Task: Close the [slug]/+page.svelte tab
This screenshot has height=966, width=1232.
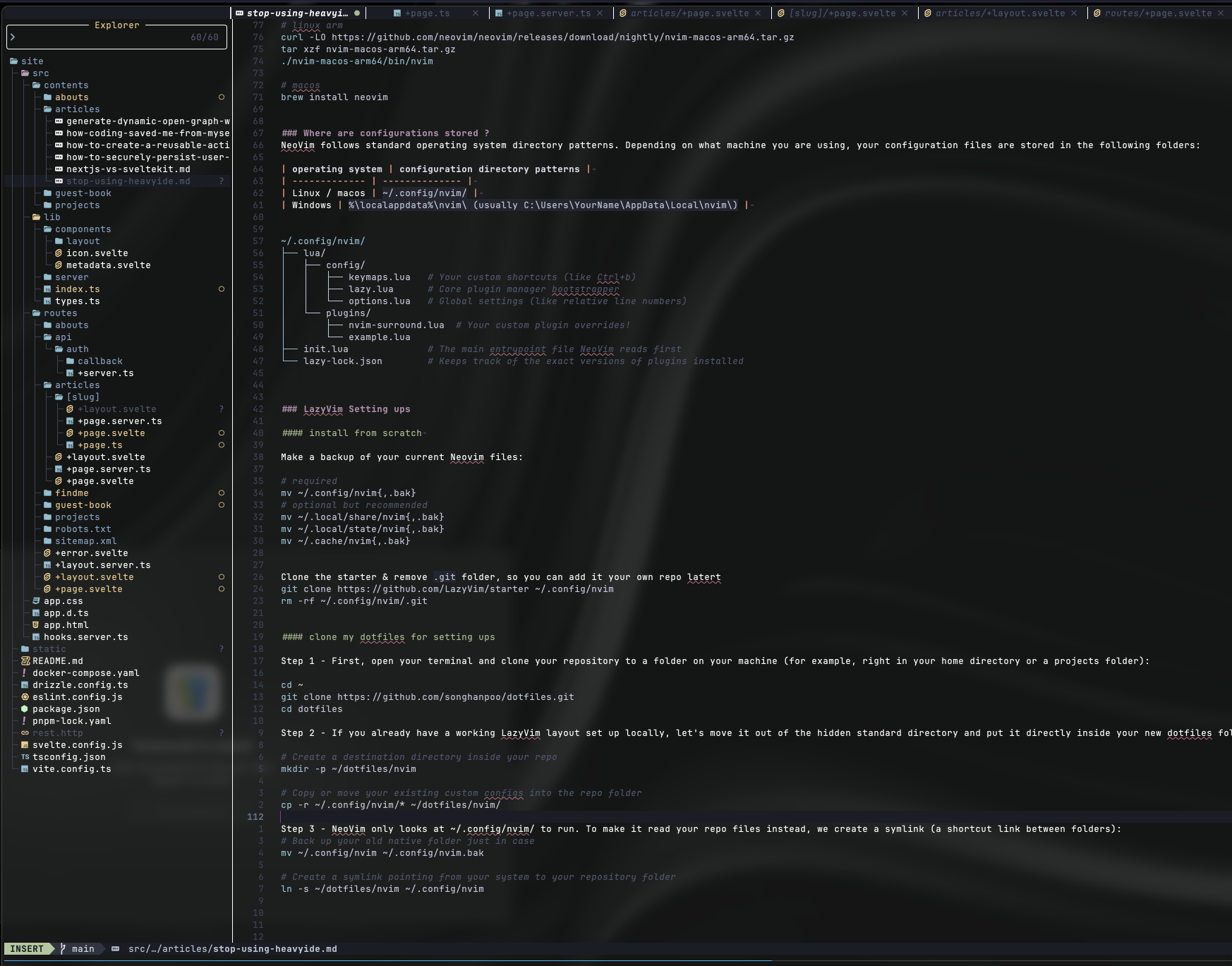Action: point(905,13)
